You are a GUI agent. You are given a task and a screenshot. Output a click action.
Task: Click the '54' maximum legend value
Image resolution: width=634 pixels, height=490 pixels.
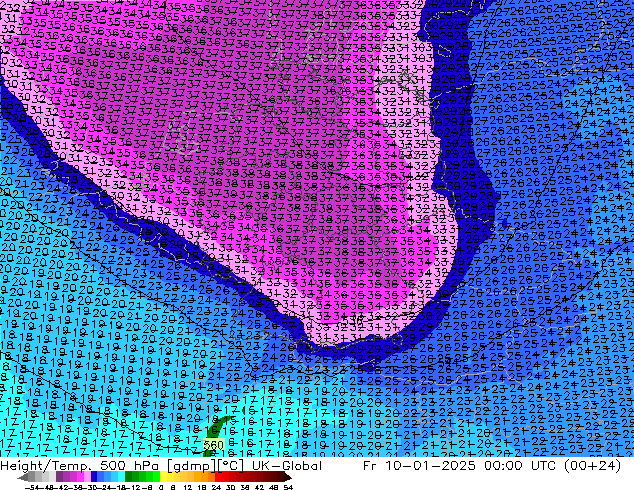[x=288, y=488]
